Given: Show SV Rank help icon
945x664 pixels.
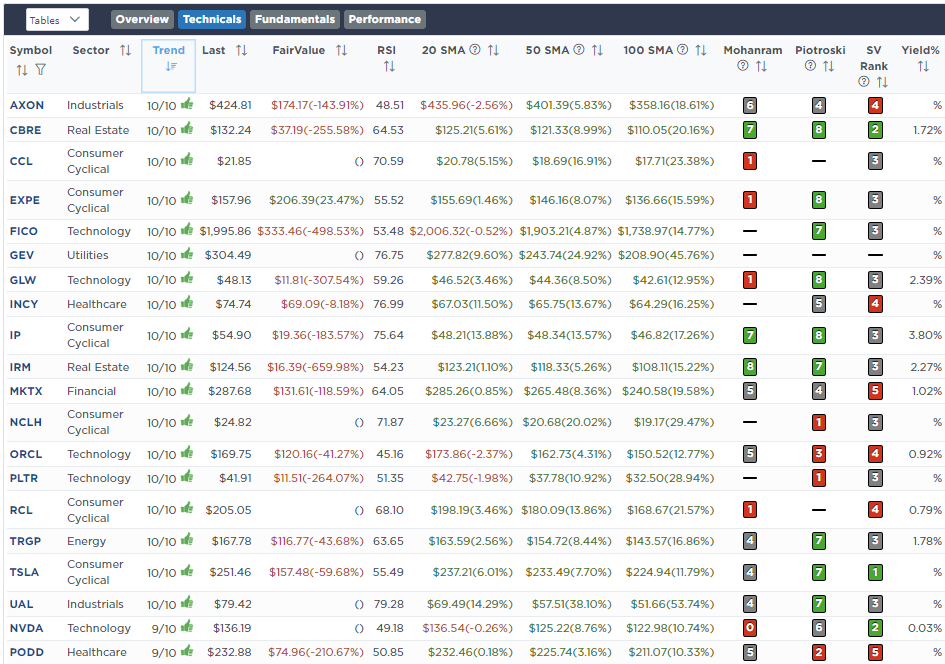Looking at the screenshot, I should [864, 81].
